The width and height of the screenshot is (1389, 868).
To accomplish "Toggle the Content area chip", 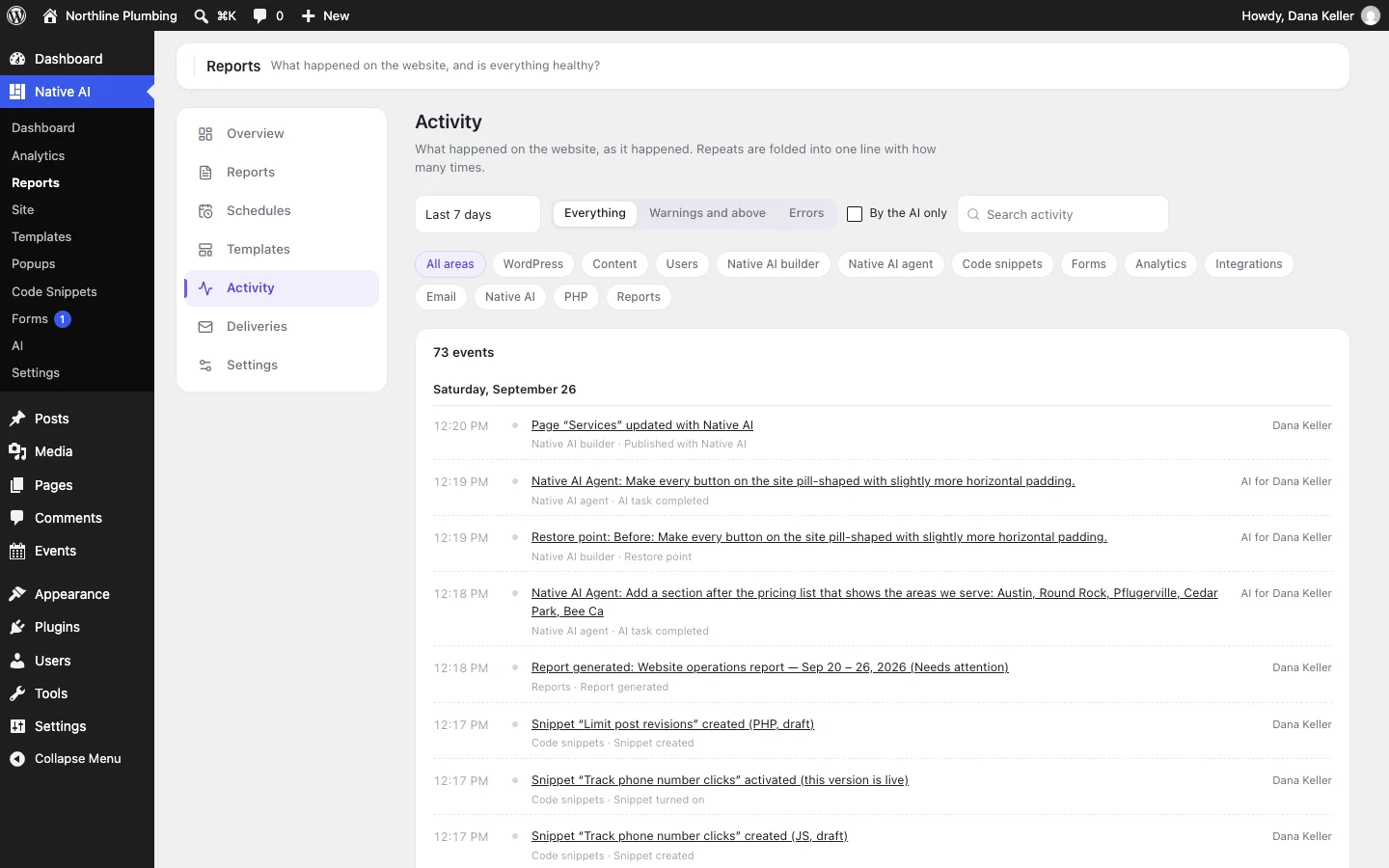I will [x=614, y=264].
